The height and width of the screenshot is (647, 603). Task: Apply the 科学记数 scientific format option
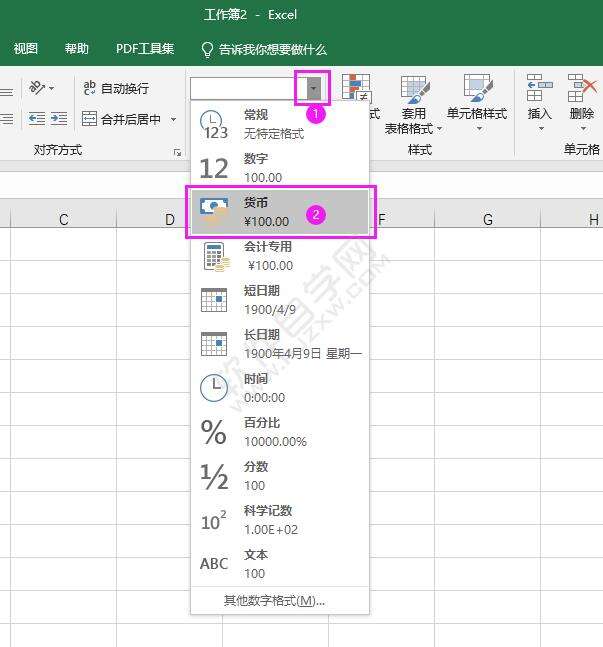[280, 520]
